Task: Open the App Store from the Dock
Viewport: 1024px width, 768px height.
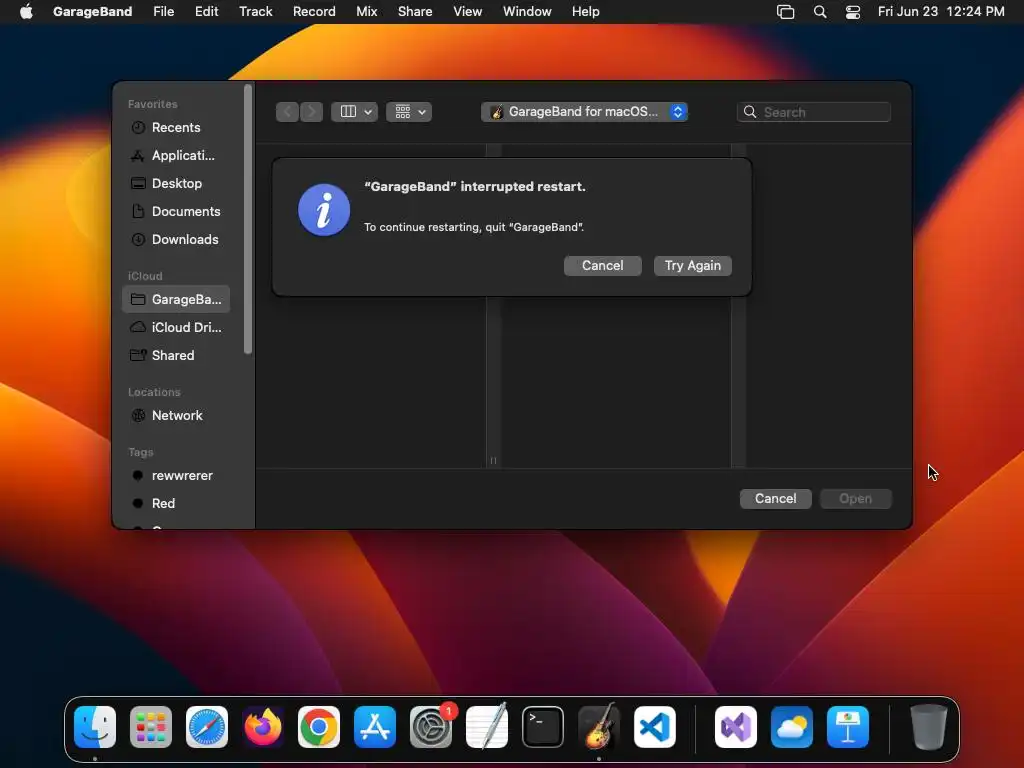Action: coord(375,728)
